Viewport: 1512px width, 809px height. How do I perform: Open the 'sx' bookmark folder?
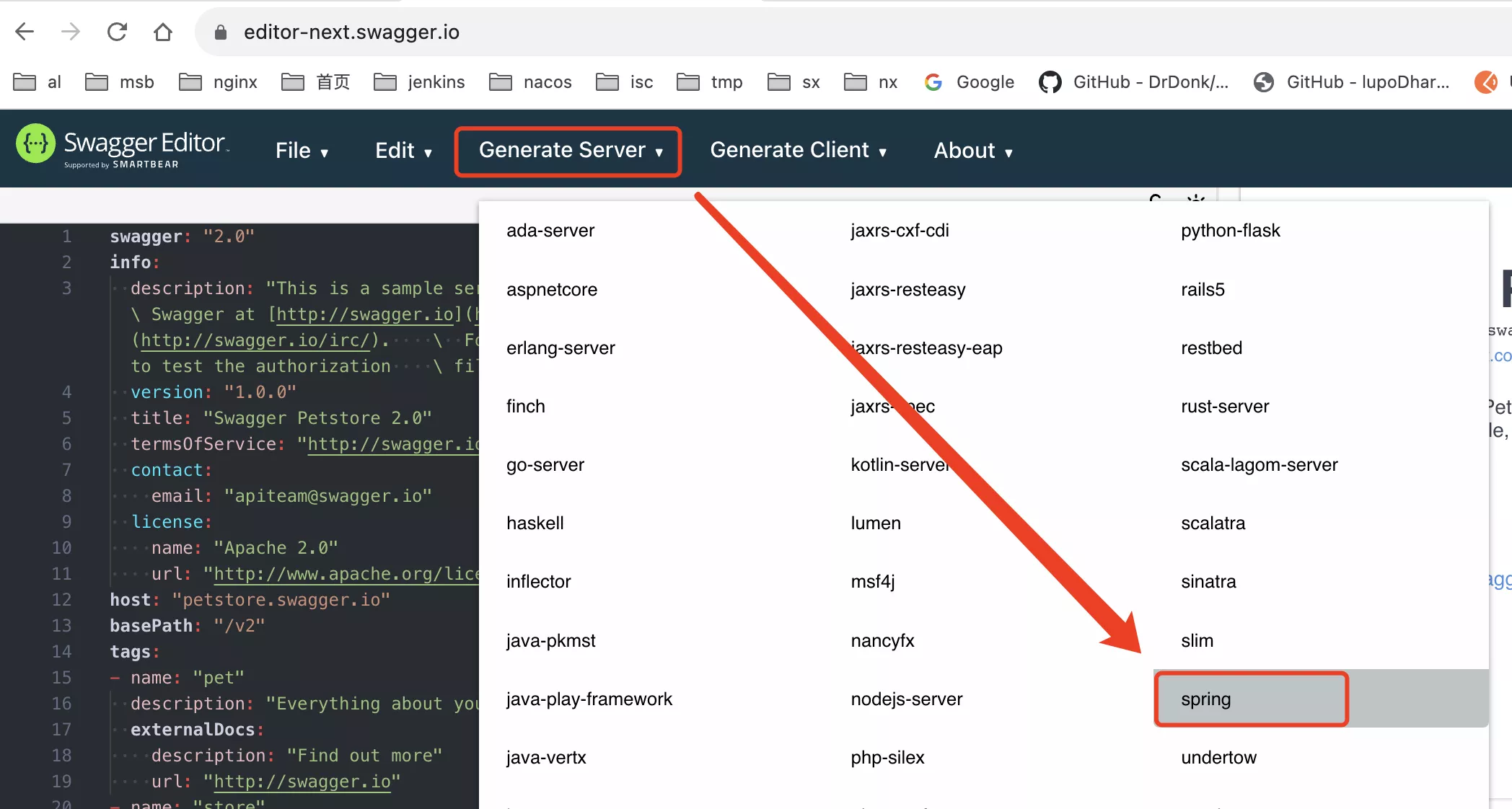pyautogui.click(x=794, y=82)
